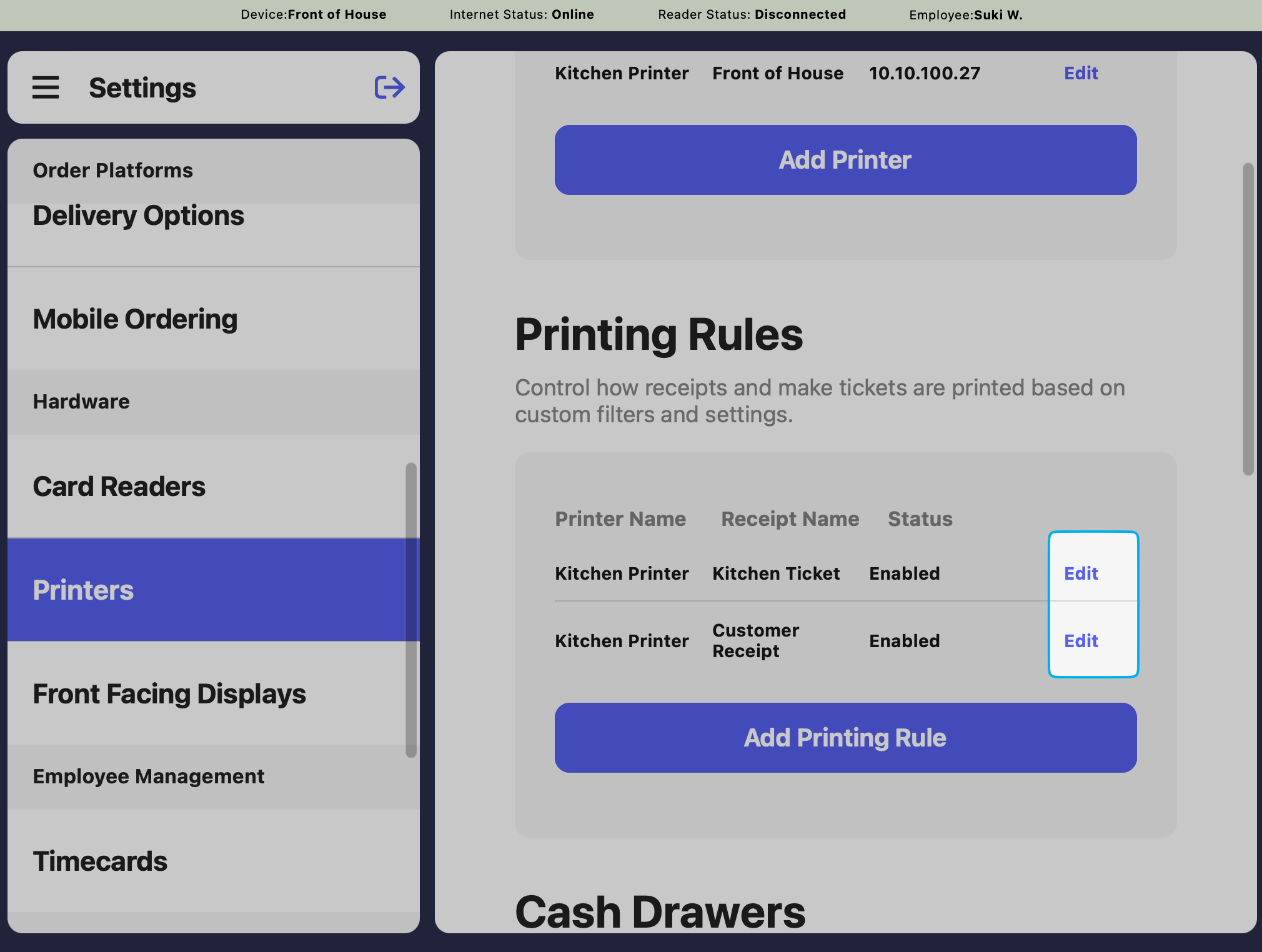Edit the Kitchen Ticket printing rule
This screenshot has width=1262, height=952.
1081,573
